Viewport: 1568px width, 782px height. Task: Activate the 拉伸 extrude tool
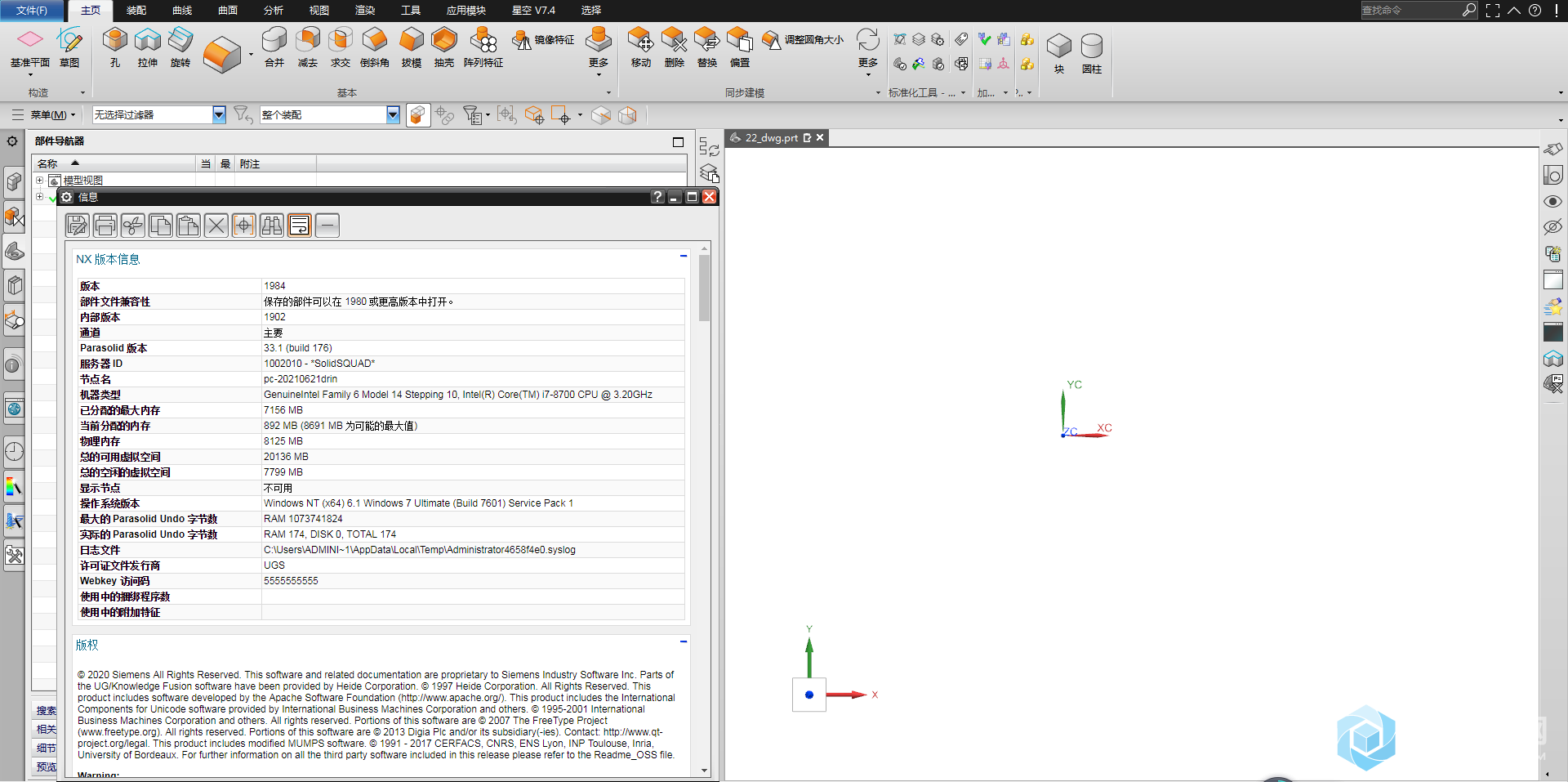pyautogui.click(x=148, y=47)
